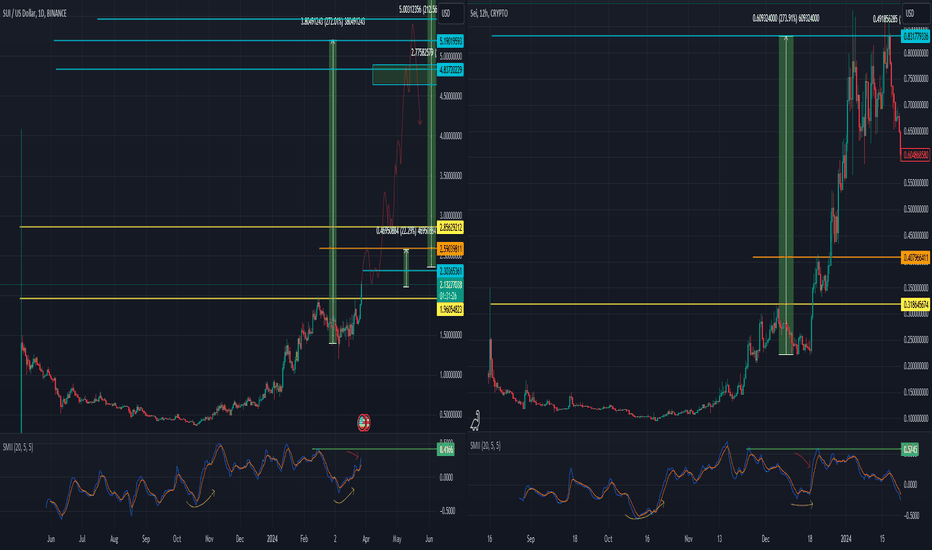Open the USD currency selector on the SUI chart
This screenshot has width=932, height=550.
[450, 13]
